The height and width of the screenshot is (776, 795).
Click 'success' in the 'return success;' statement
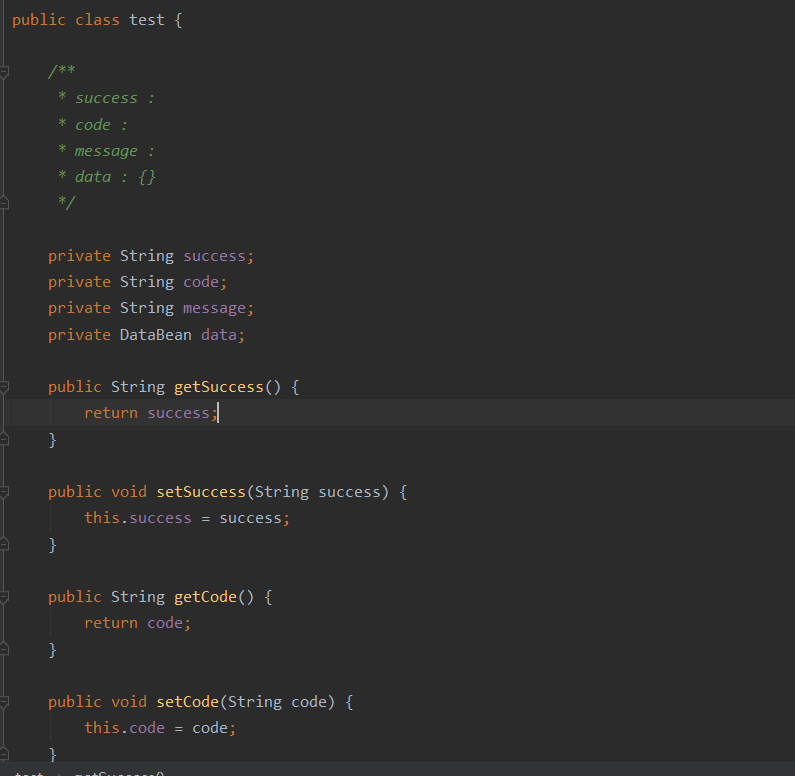[178, 413]
